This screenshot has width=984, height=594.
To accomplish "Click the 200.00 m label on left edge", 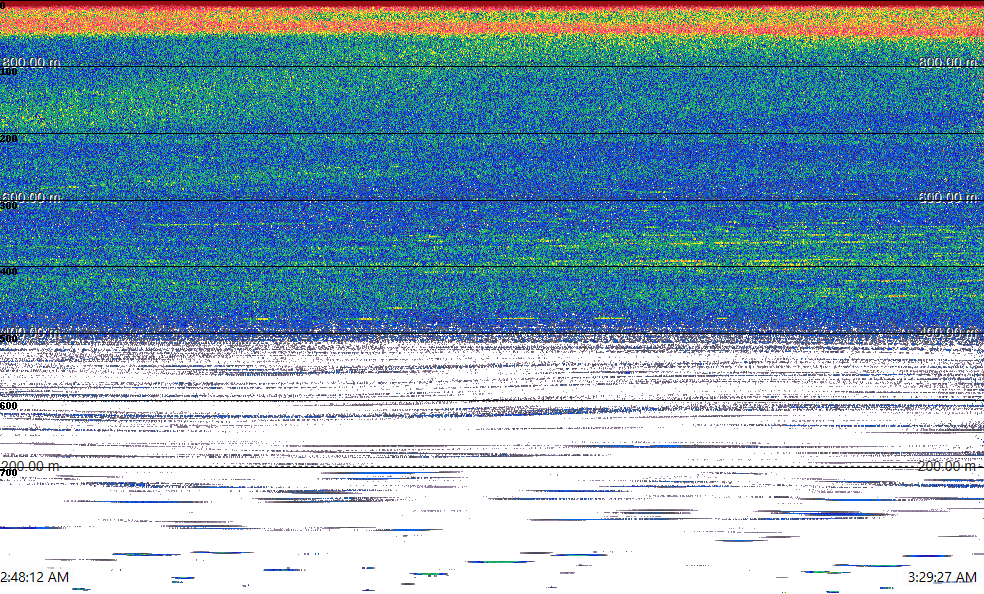I will point(31,466).
